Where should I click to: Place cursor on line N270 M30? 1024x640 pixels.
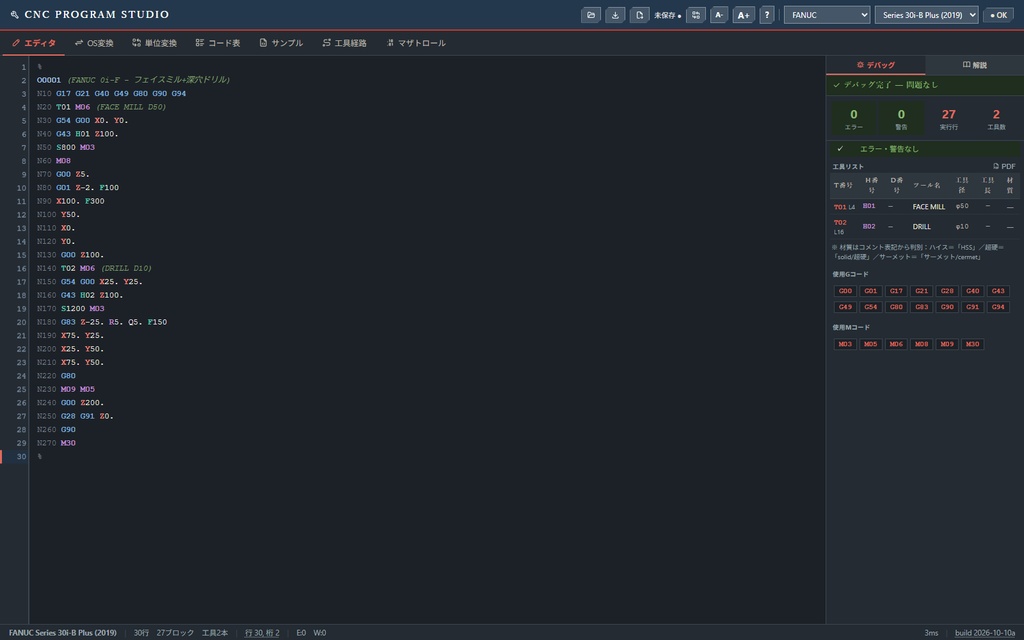click(56, 443)
